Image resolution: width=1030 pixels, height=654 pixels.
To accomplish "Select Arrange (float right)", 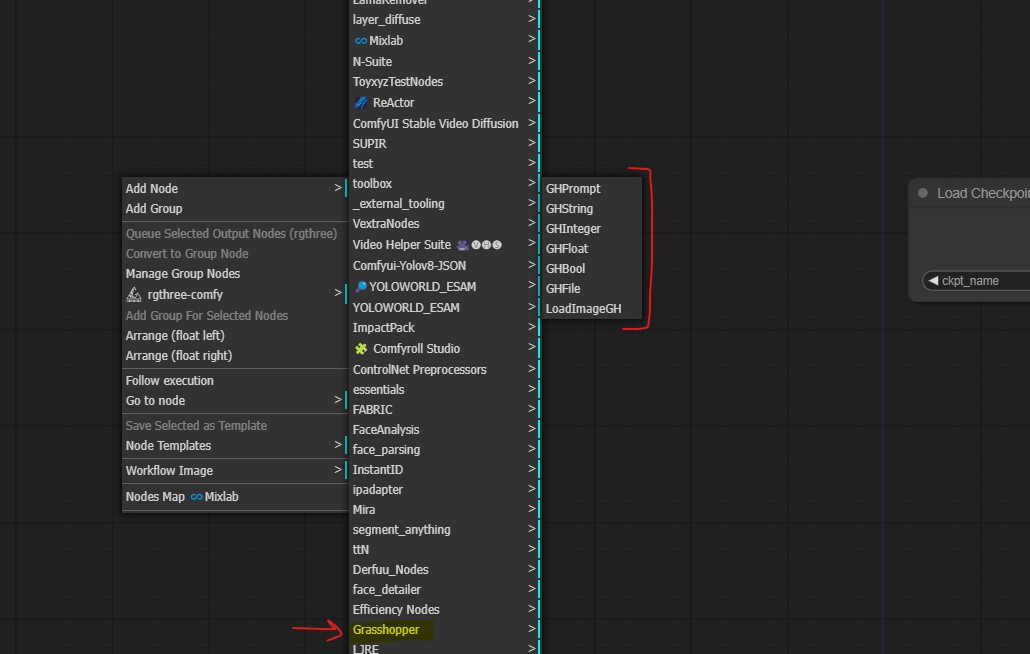I will pyautogui.click(x=235, y=356).
